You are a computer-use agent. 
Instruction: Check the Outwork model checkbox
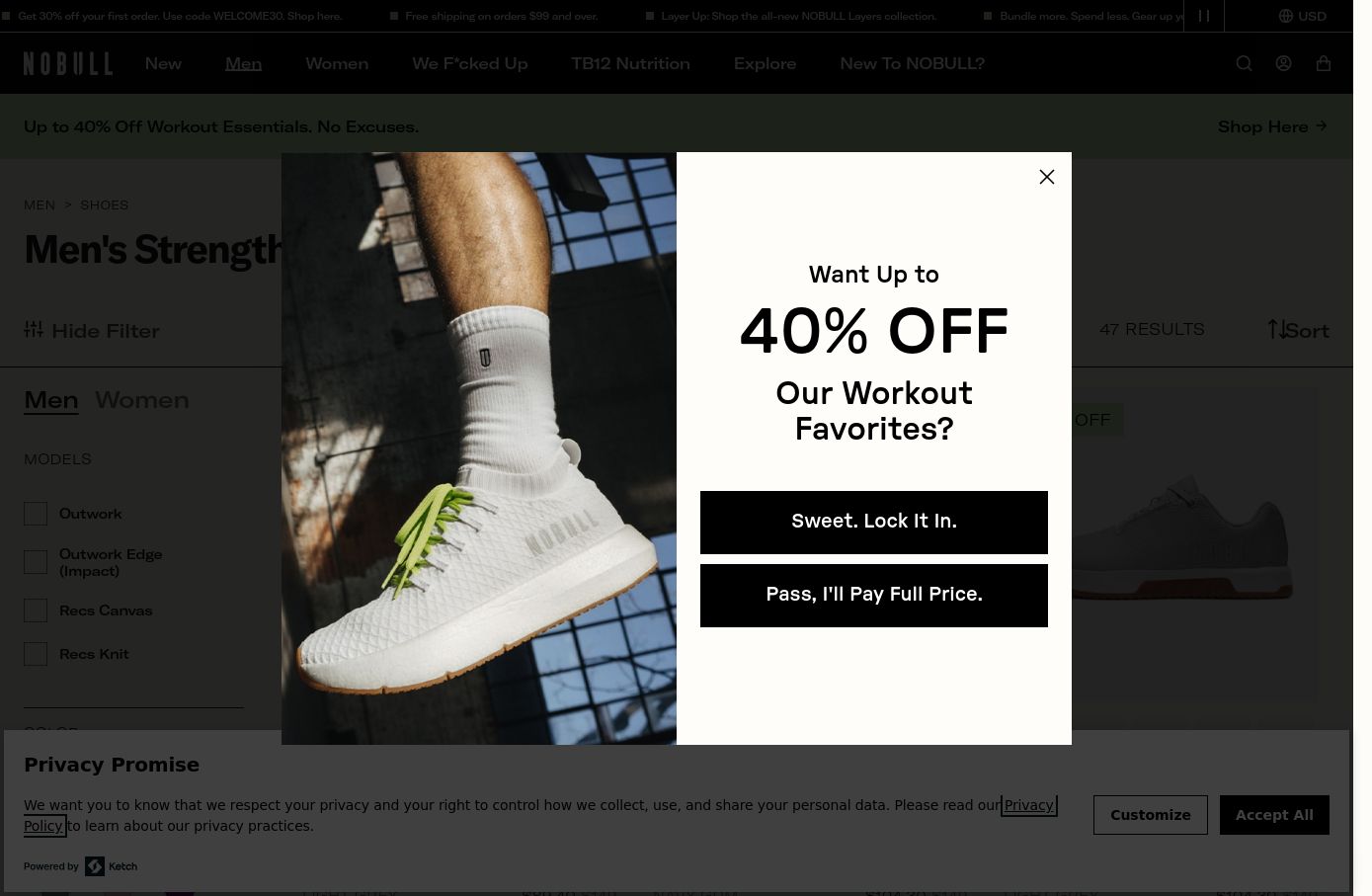pos(36,514)
